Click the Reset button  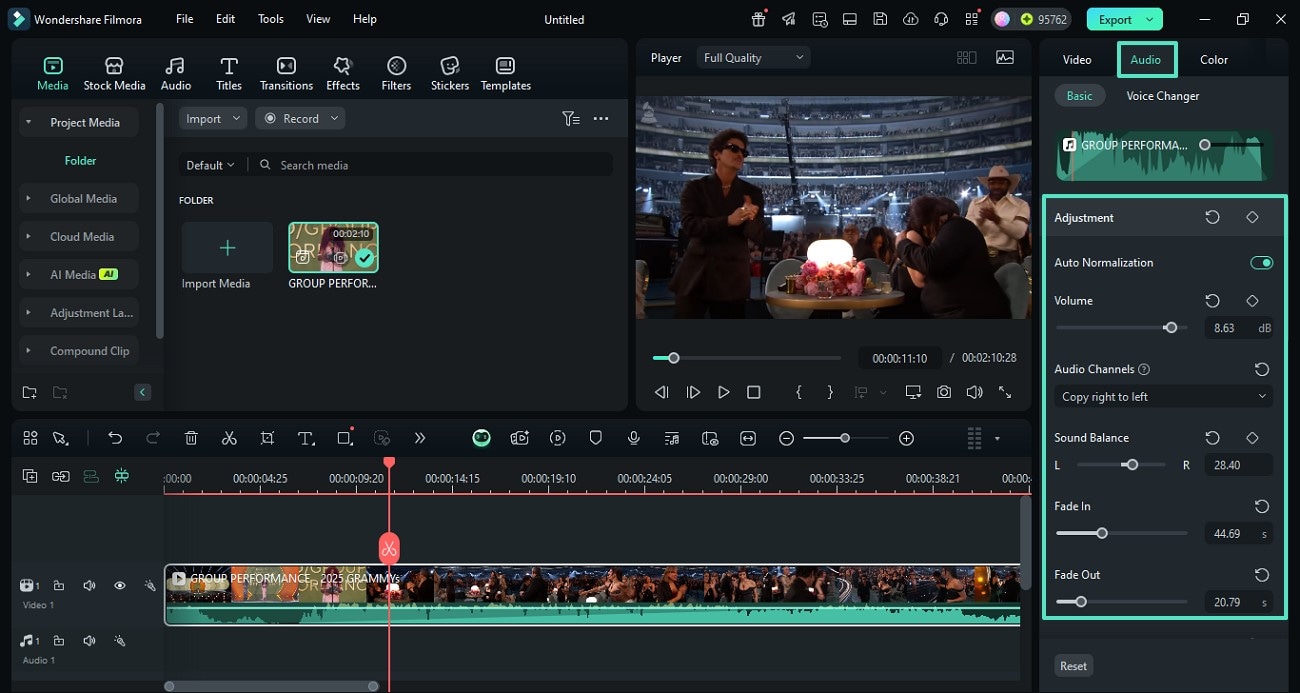point(1073,666)
